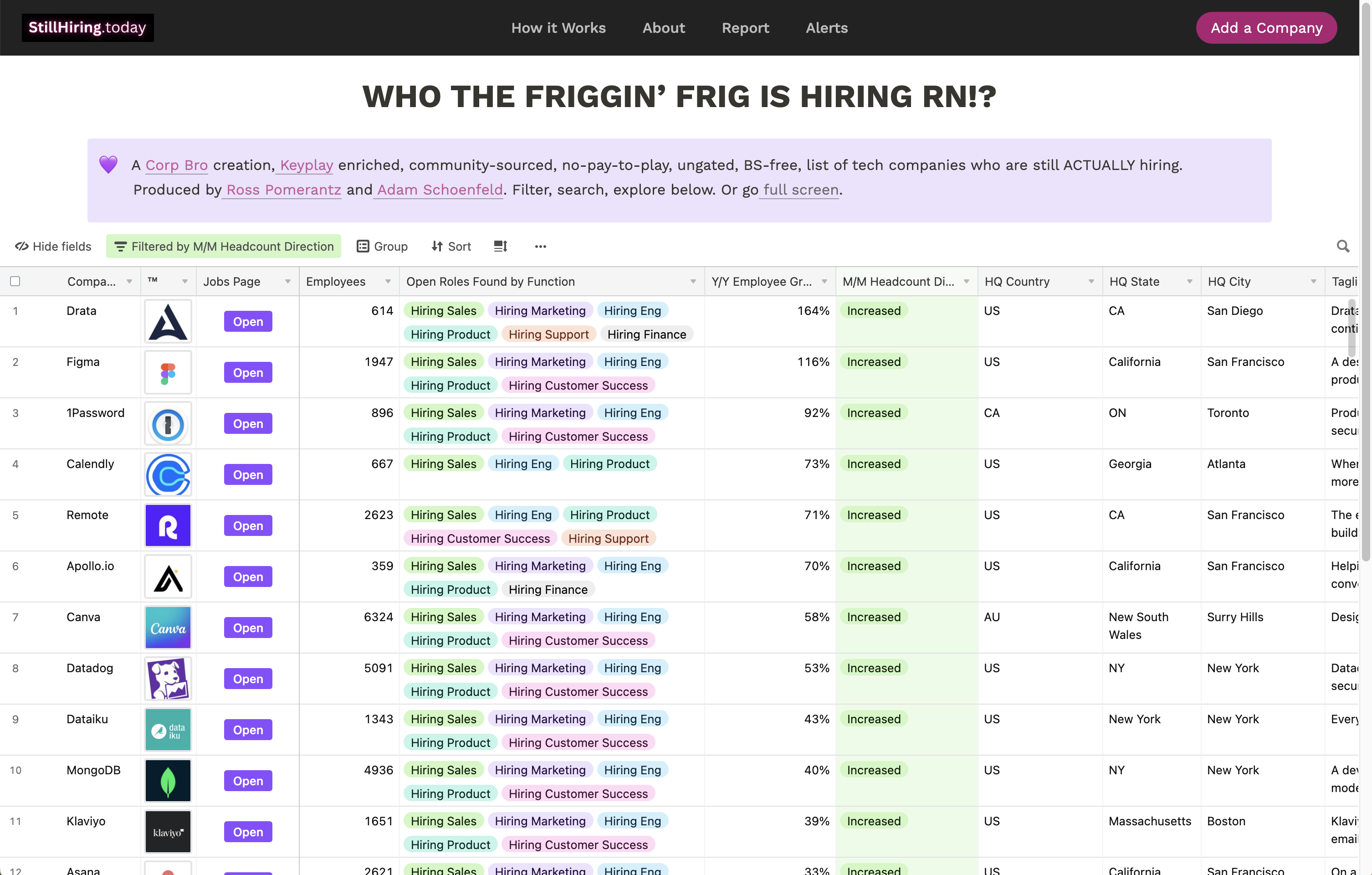
Task: Click the Increased badge in Calendly row
Action: 874,464
